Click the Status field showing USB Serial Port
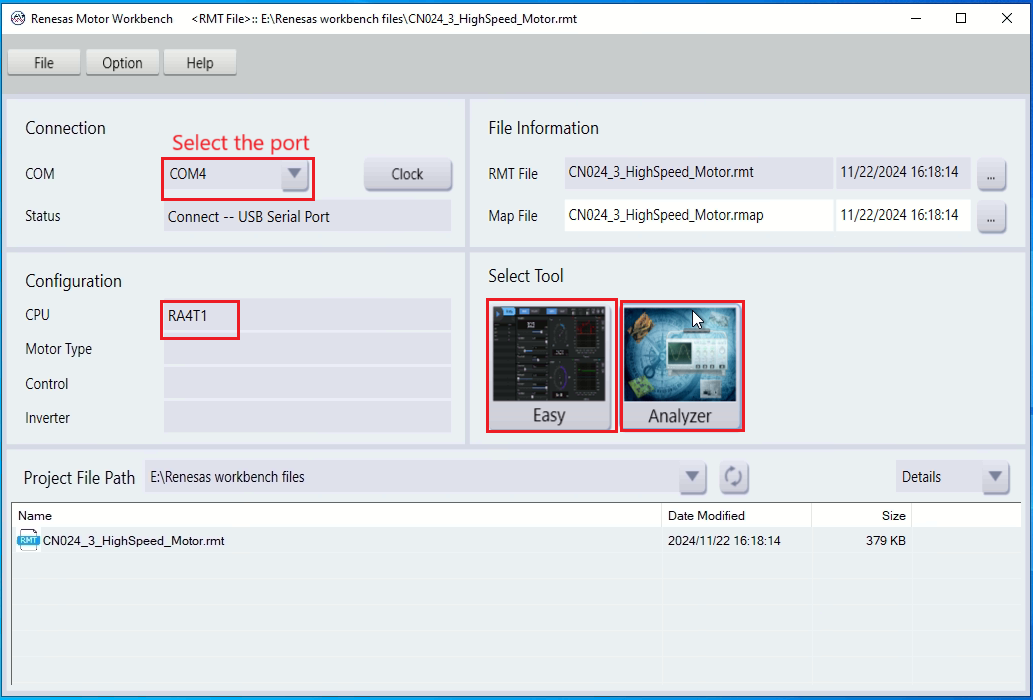 click(x=307, y=216)
